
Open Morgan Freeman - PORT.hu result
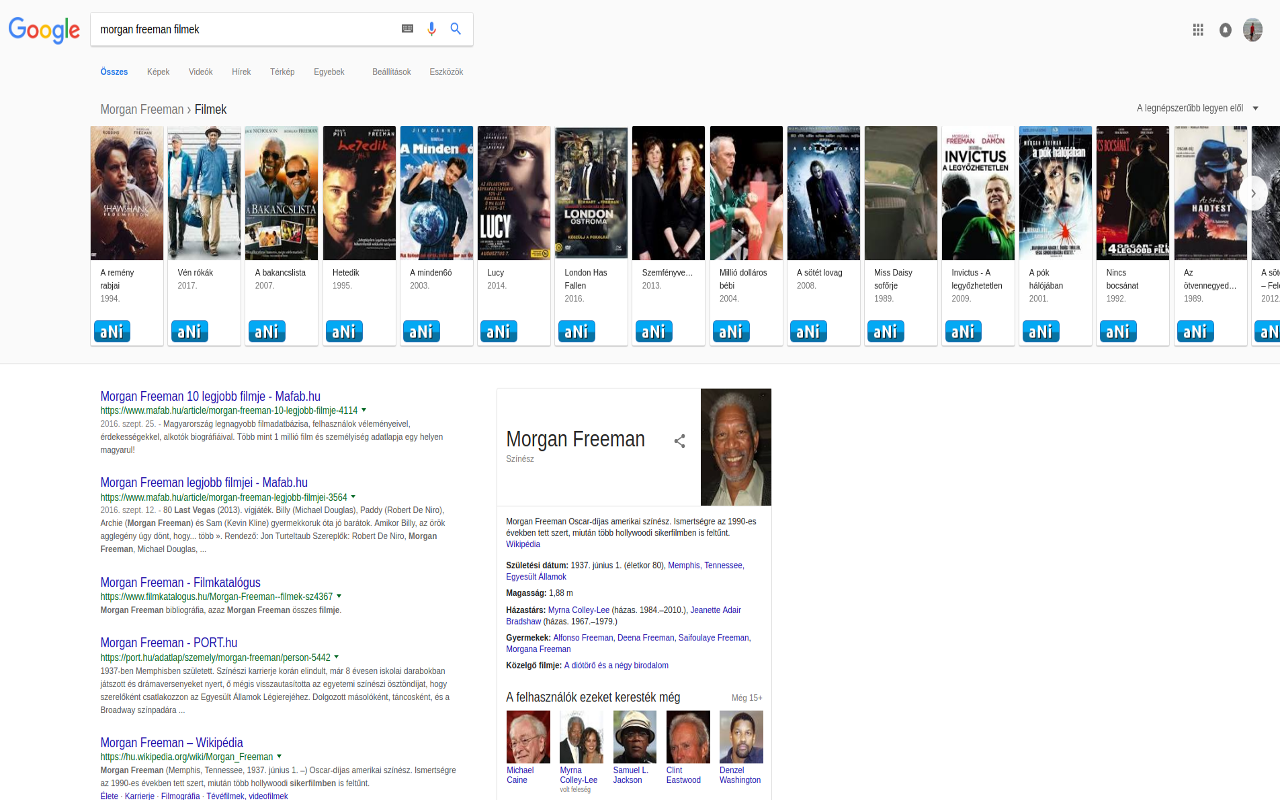[169, 642]
